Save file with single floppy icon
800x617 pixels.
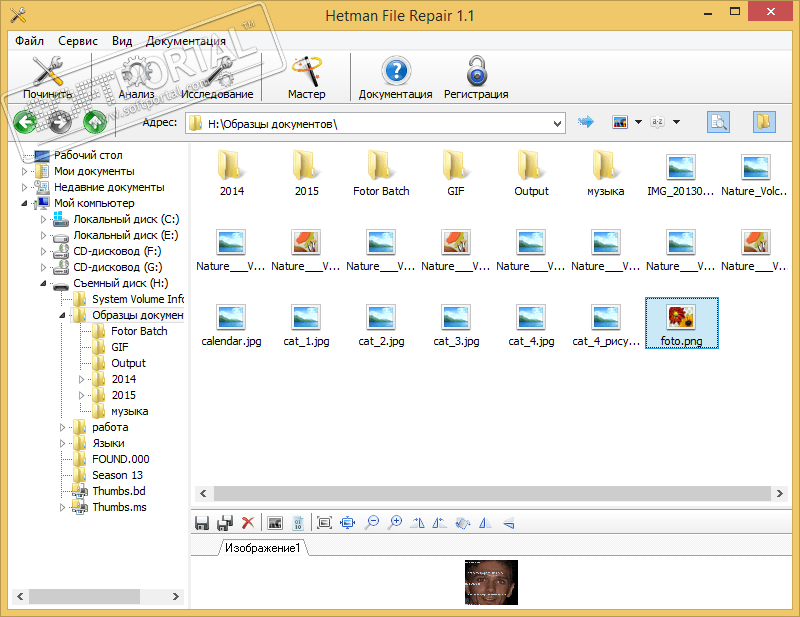pos(202,523)
